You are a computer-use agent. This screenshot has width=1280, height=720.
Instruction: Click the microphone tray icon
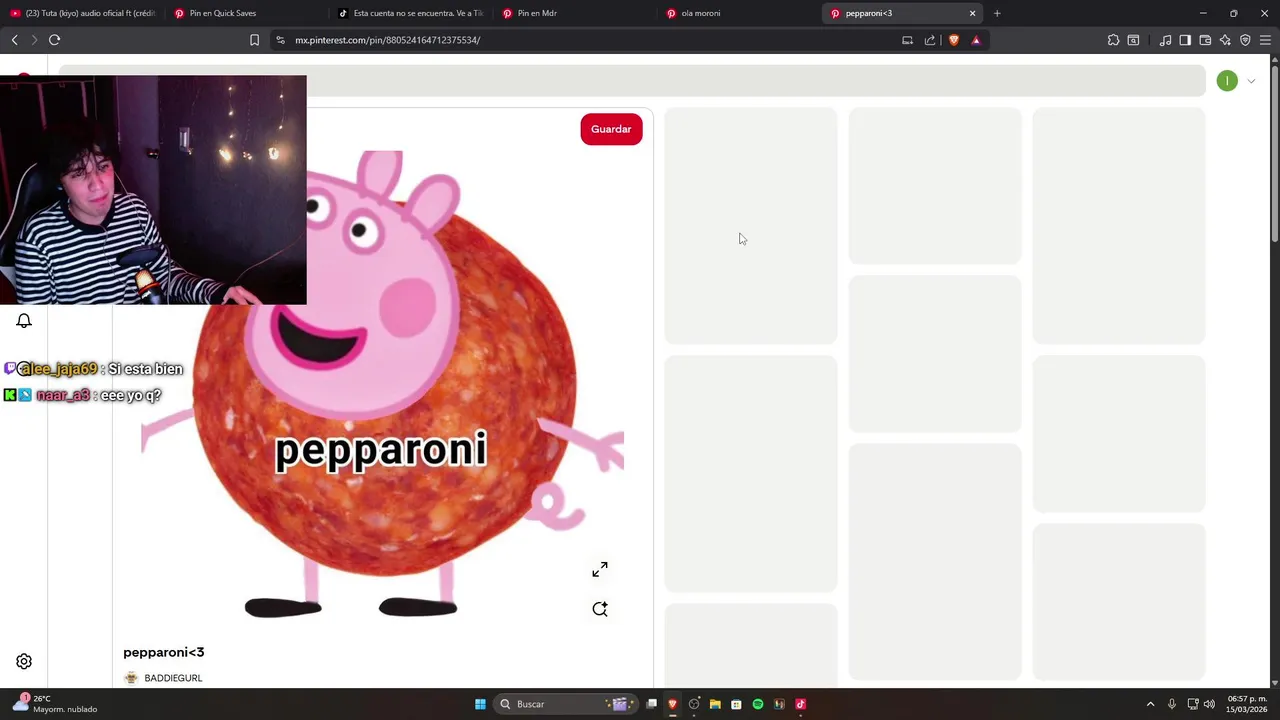[1171, 704]
